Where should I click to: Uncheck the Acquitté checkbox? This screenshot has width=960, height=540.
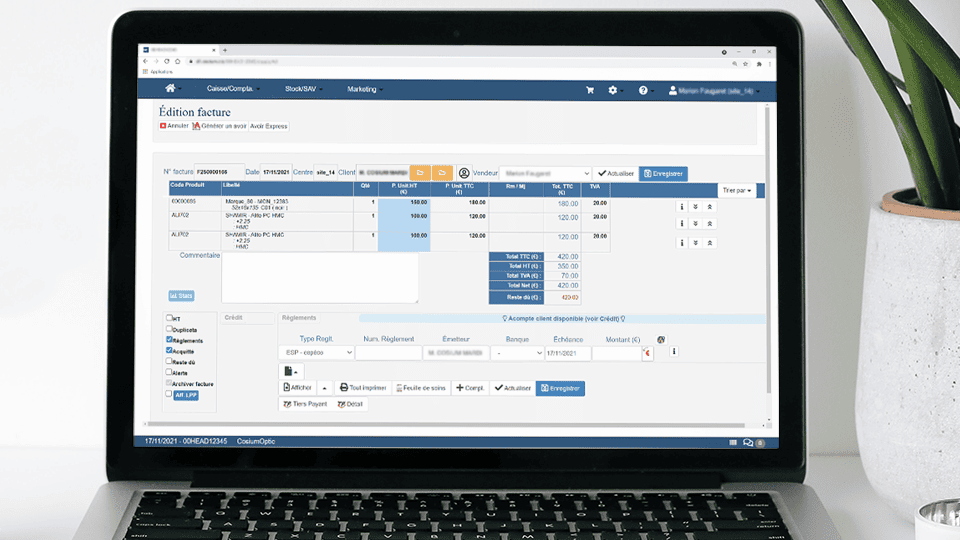click(x=169, y=350)
